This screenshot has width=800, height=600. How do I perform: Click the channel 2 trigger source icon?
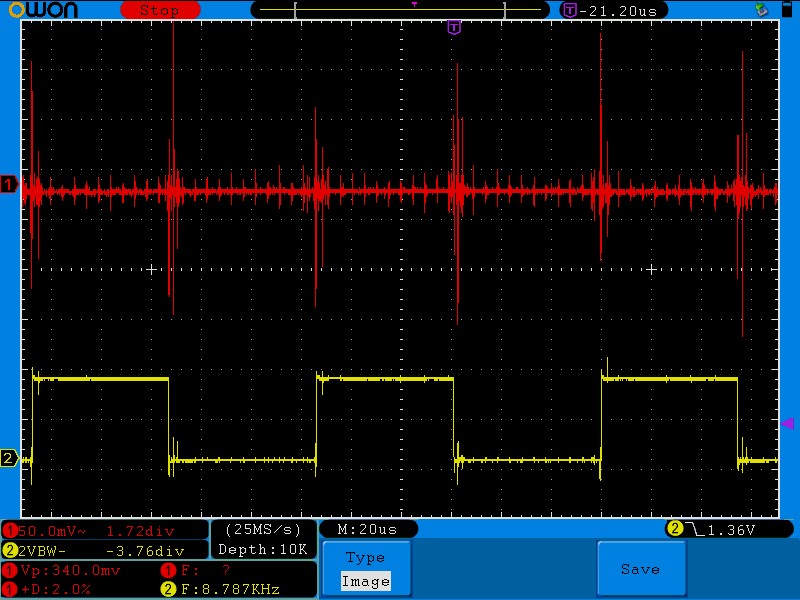coord(674,528)
